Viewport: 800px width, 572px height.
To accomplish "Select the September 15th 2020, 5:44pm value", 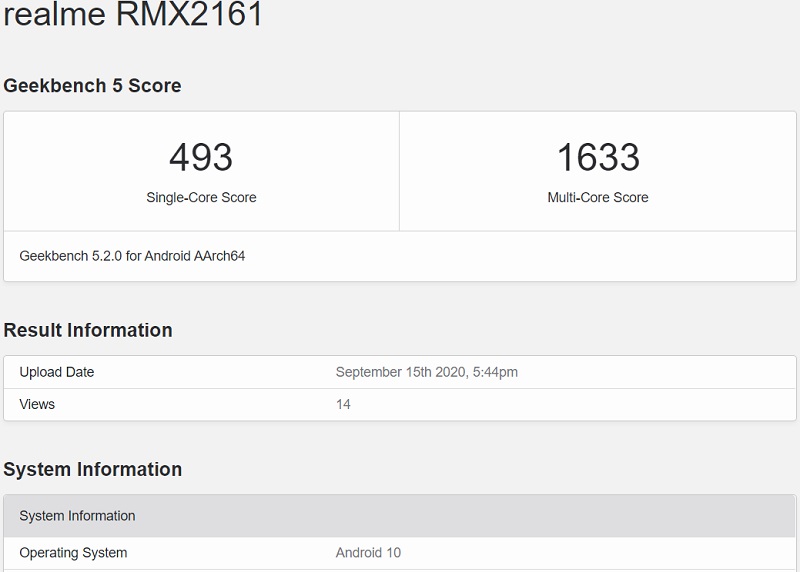I will pos(427,372).
